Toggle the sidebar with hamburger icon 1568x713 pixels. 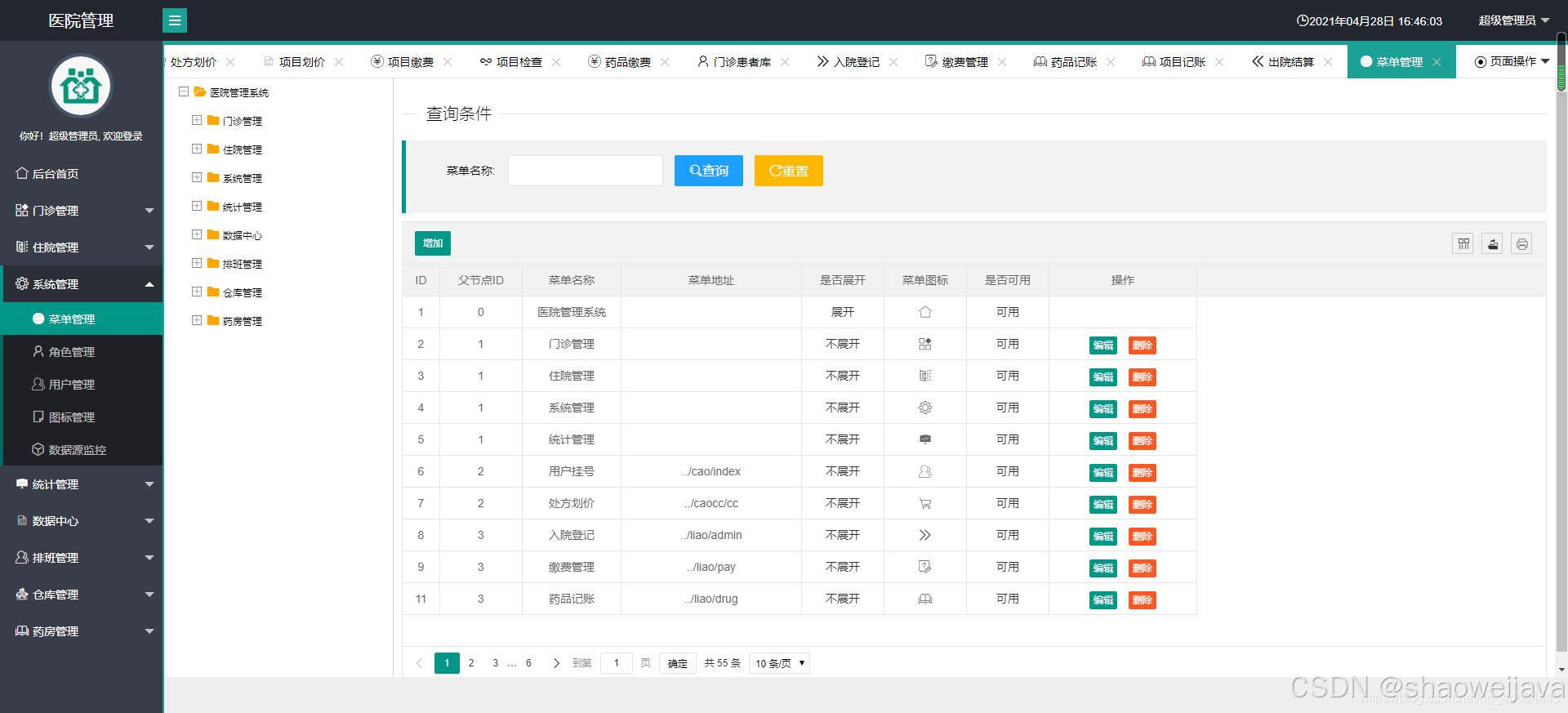pyautogui.click(x=174, y=20)
